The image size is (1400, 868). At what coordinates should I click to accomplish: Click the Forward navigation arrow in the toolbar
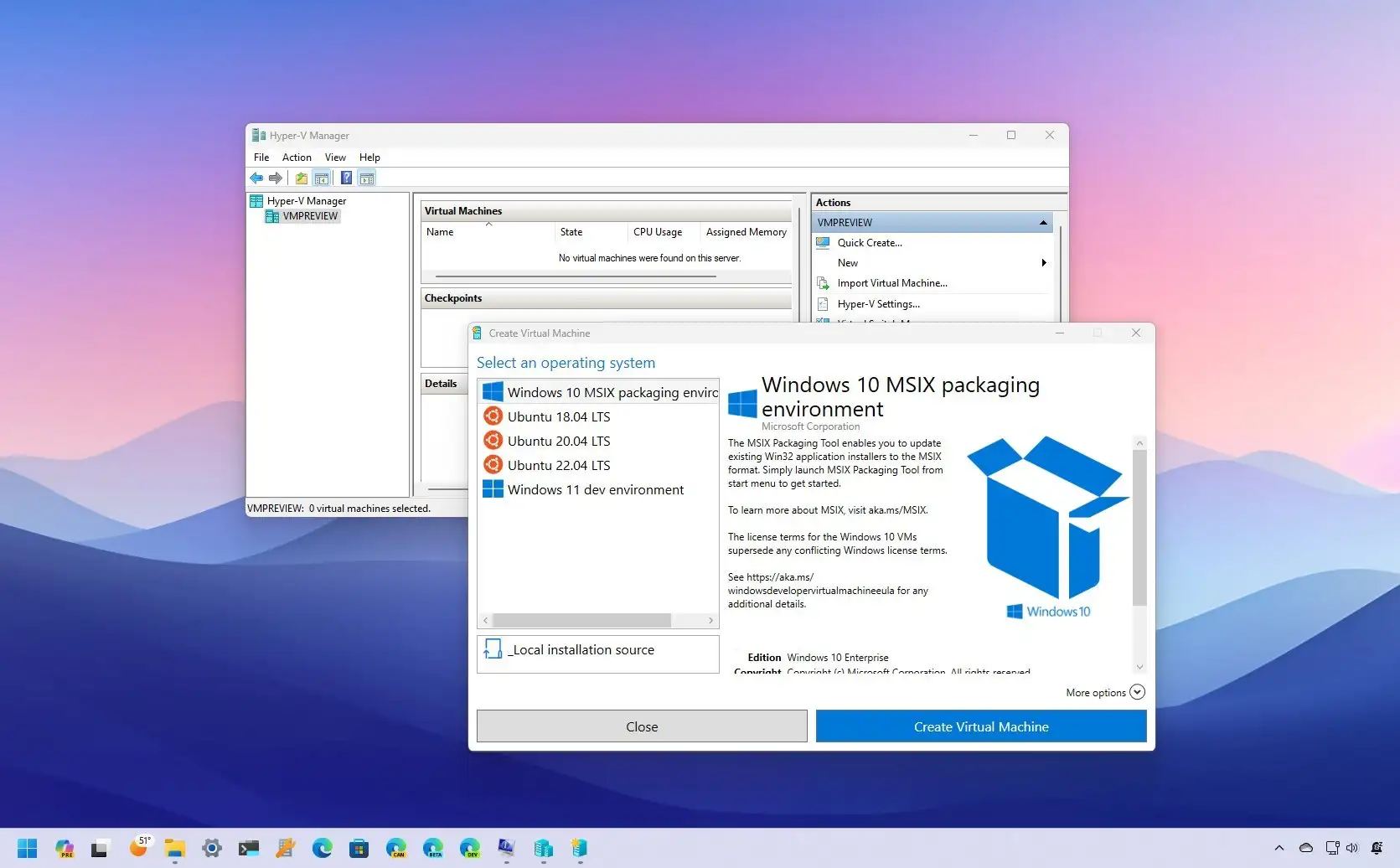pyautogui.click(x=276, y=178)
